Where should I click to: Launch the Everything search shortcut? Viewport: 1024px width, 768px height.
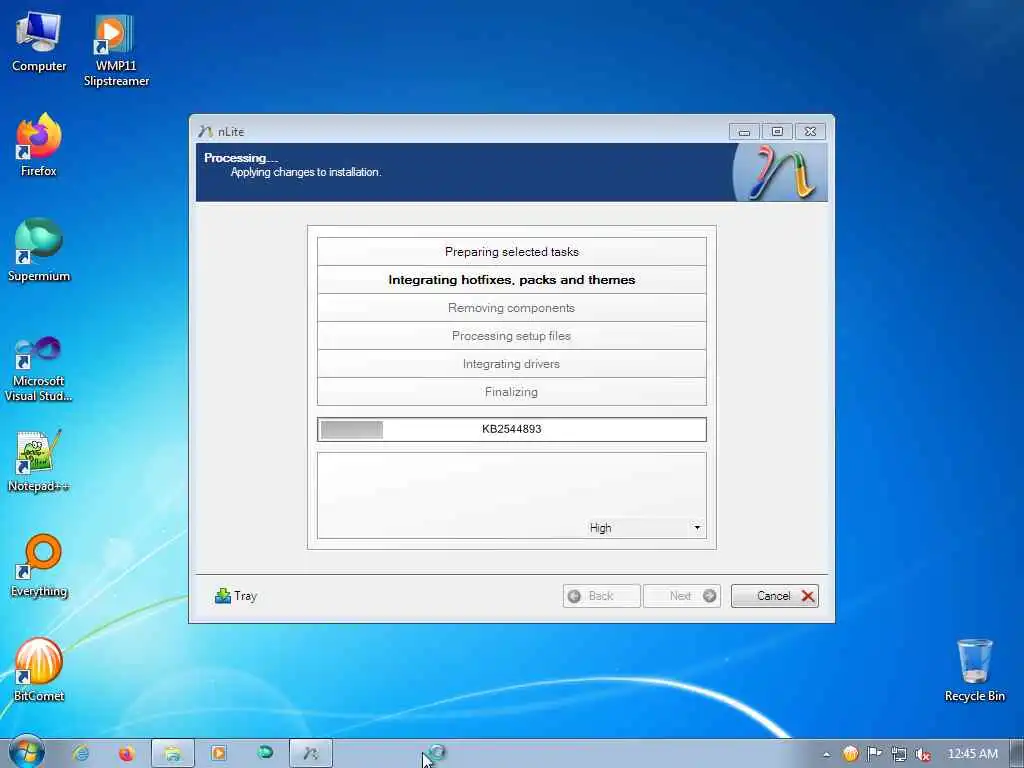tap(39, 566)
